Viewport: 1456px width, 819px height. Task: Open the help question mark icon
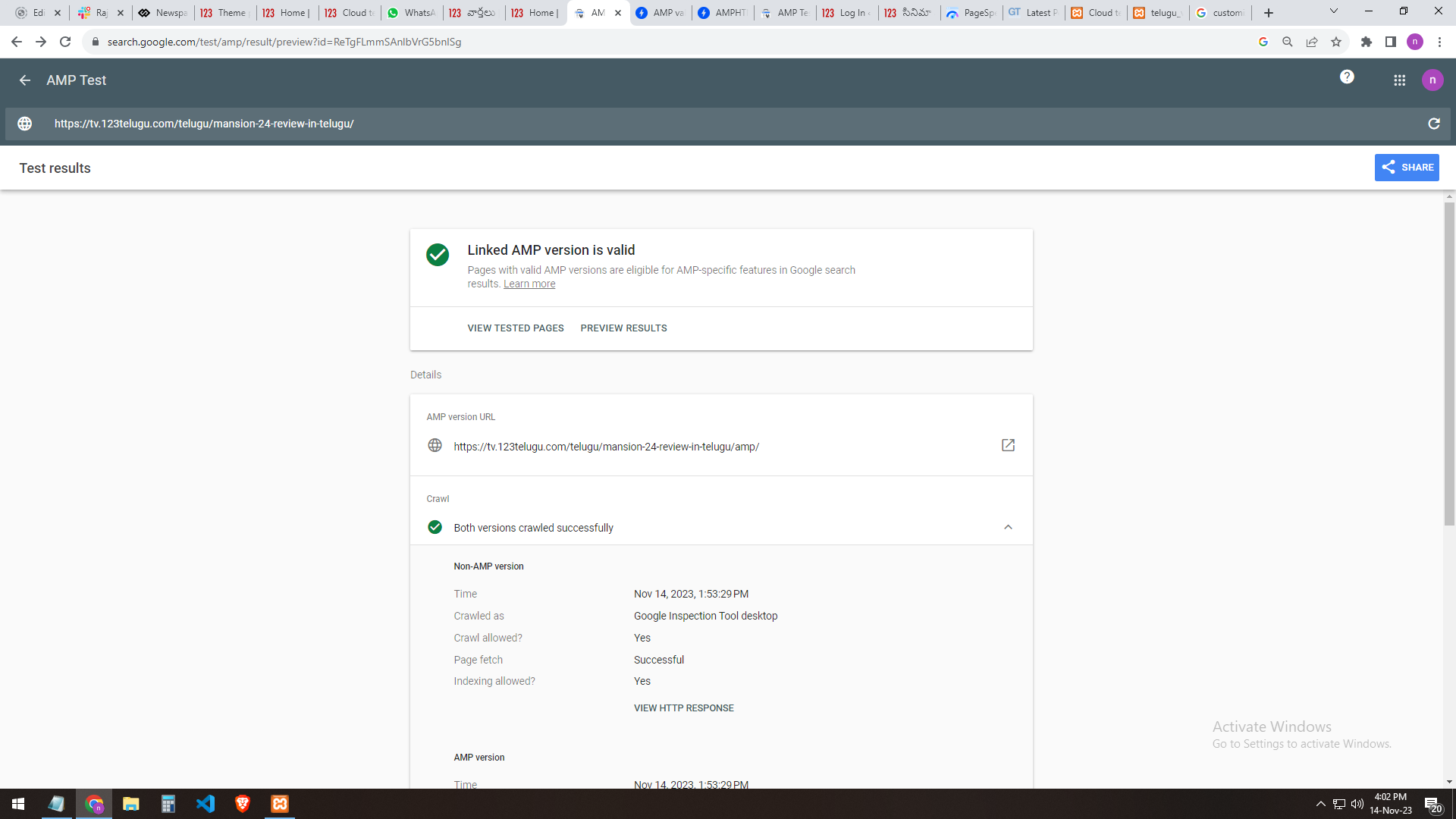pos(1347,77)
